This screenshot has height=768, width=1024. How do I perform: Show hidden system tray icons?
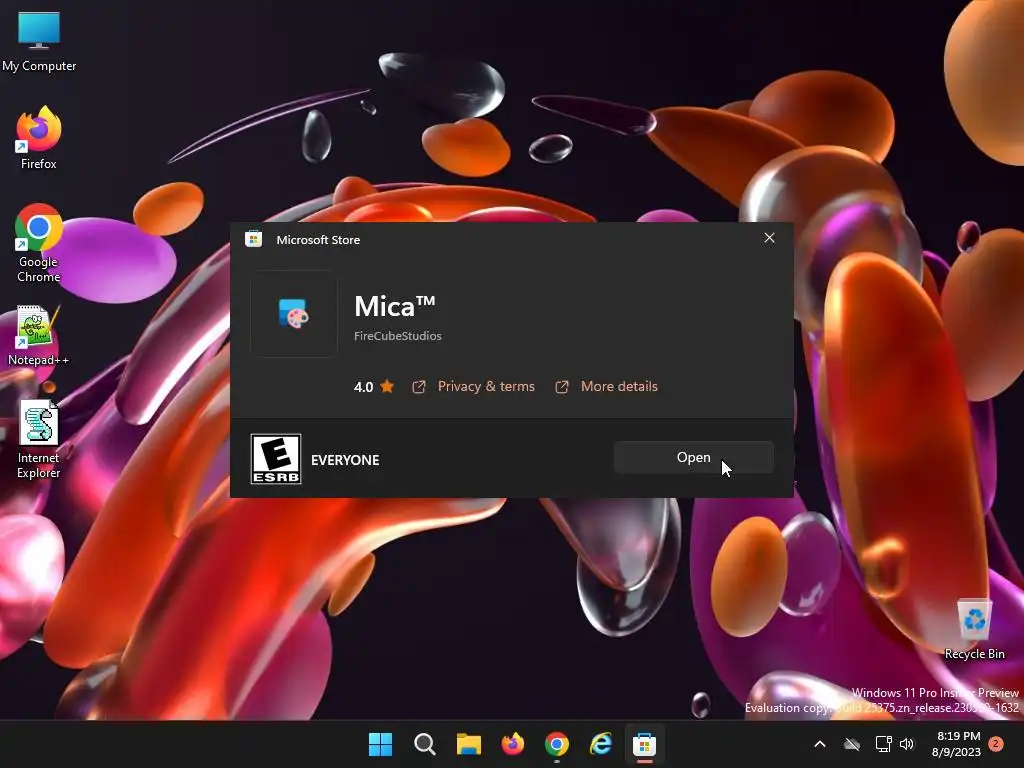(820, 744)
